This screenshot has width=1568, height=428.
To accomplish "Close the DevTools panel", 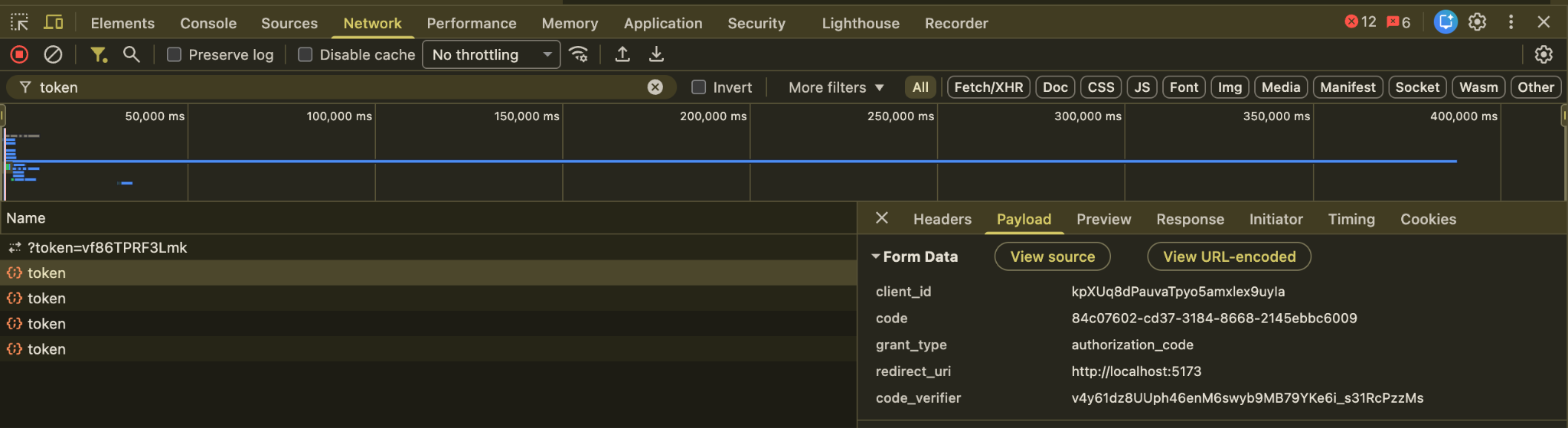I will click(1543, 22).
